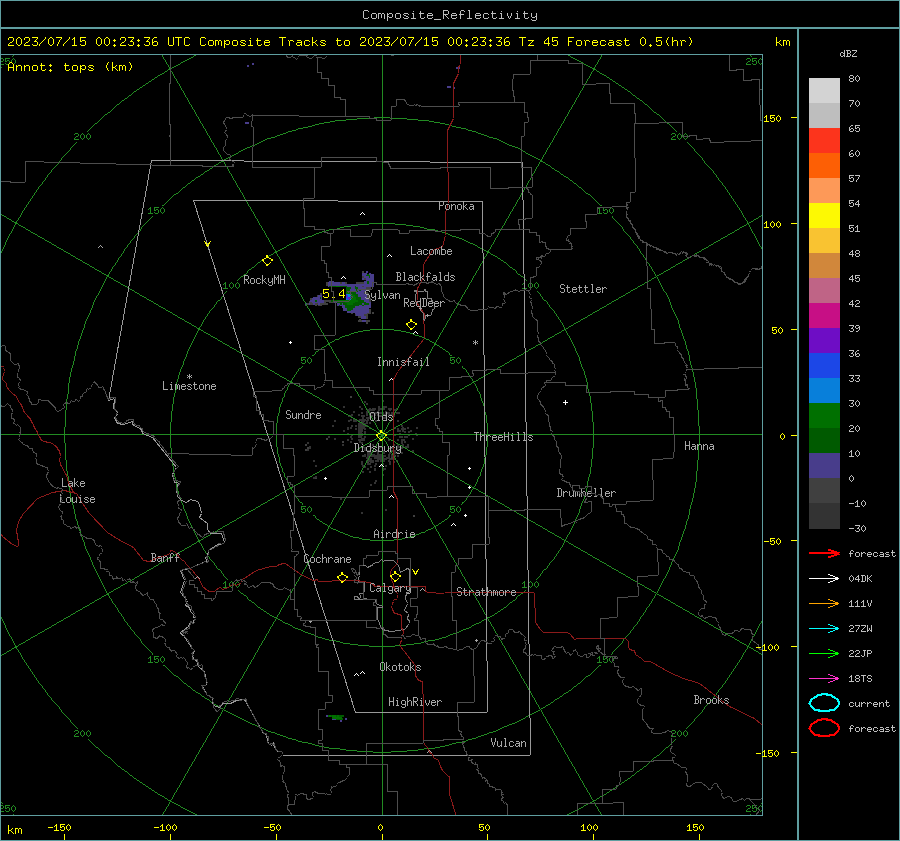Click the RedDeer city label
The height and width of the screenshot is (841, 900).
coord(424,303)
